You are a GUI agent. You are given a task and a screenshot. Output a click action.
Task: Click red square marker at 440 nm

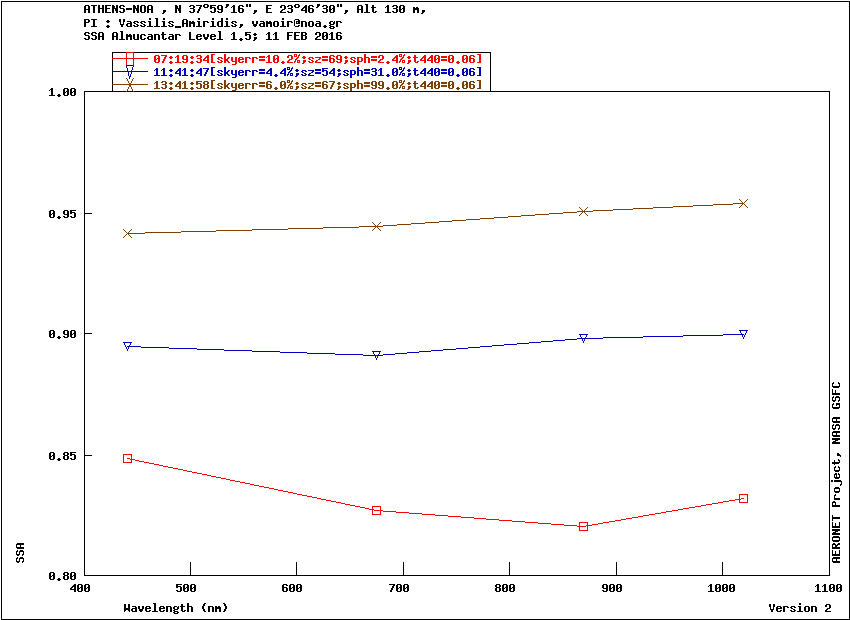pyautogui.click(x=127, y=458)
